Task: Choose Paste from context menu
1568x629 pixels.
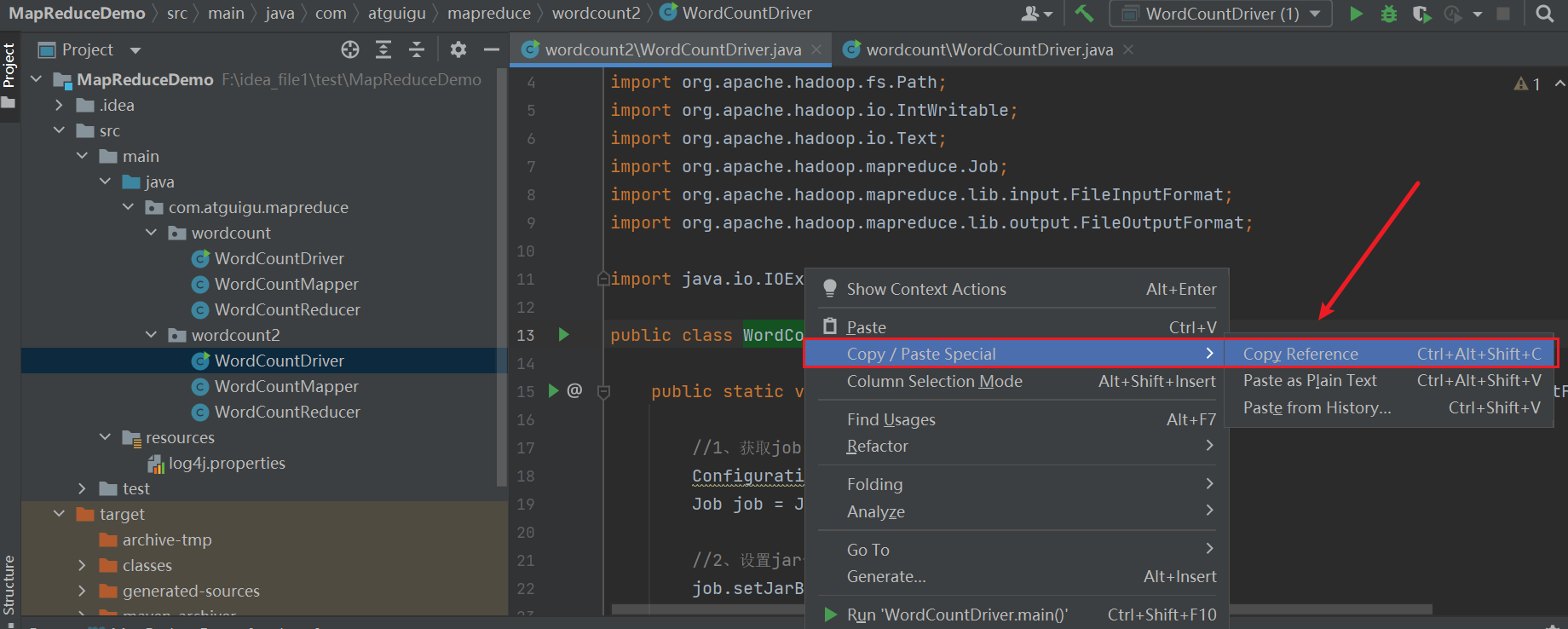Action: pos(1017,327)
